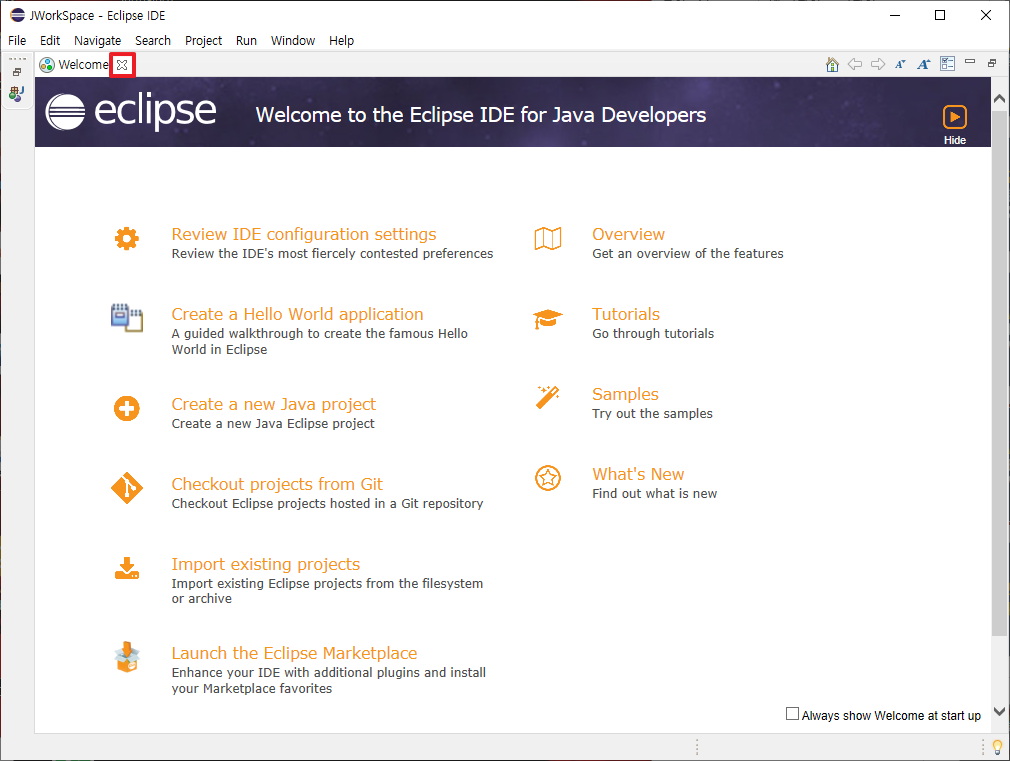Viewport: 1010px width, 761px height.
Task: Open the What's New link
Action: pyautogui.click(x=638, y=474)
